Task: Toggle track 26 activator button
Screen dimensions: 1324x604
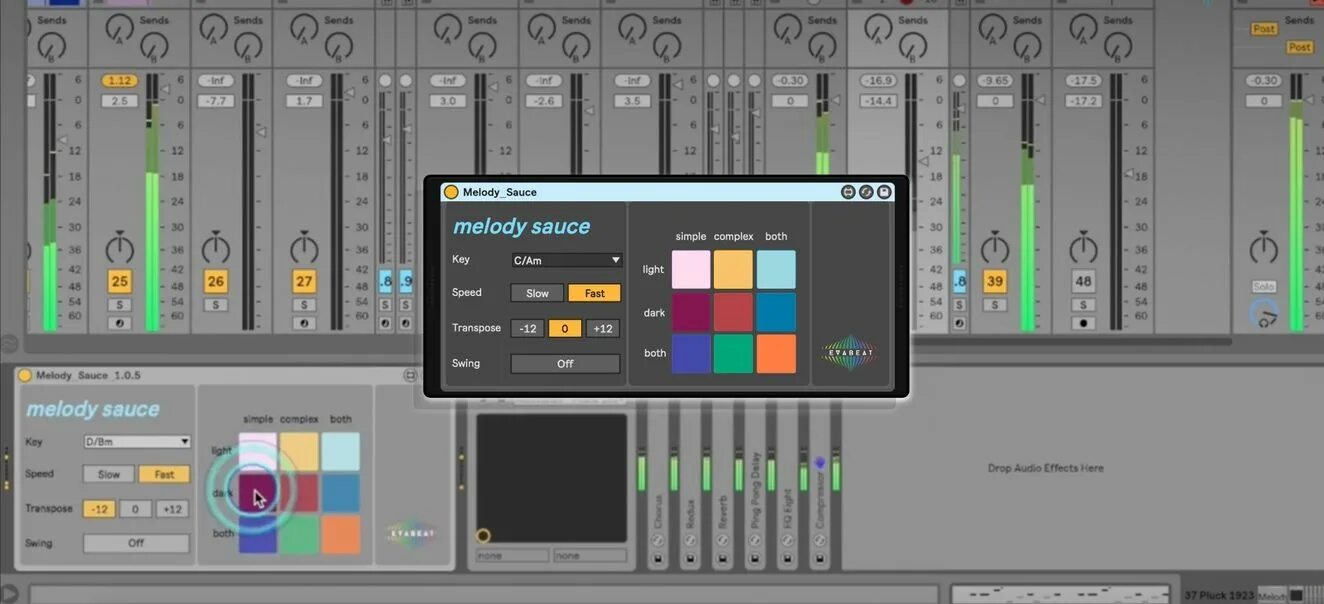Action: point(216,282)
